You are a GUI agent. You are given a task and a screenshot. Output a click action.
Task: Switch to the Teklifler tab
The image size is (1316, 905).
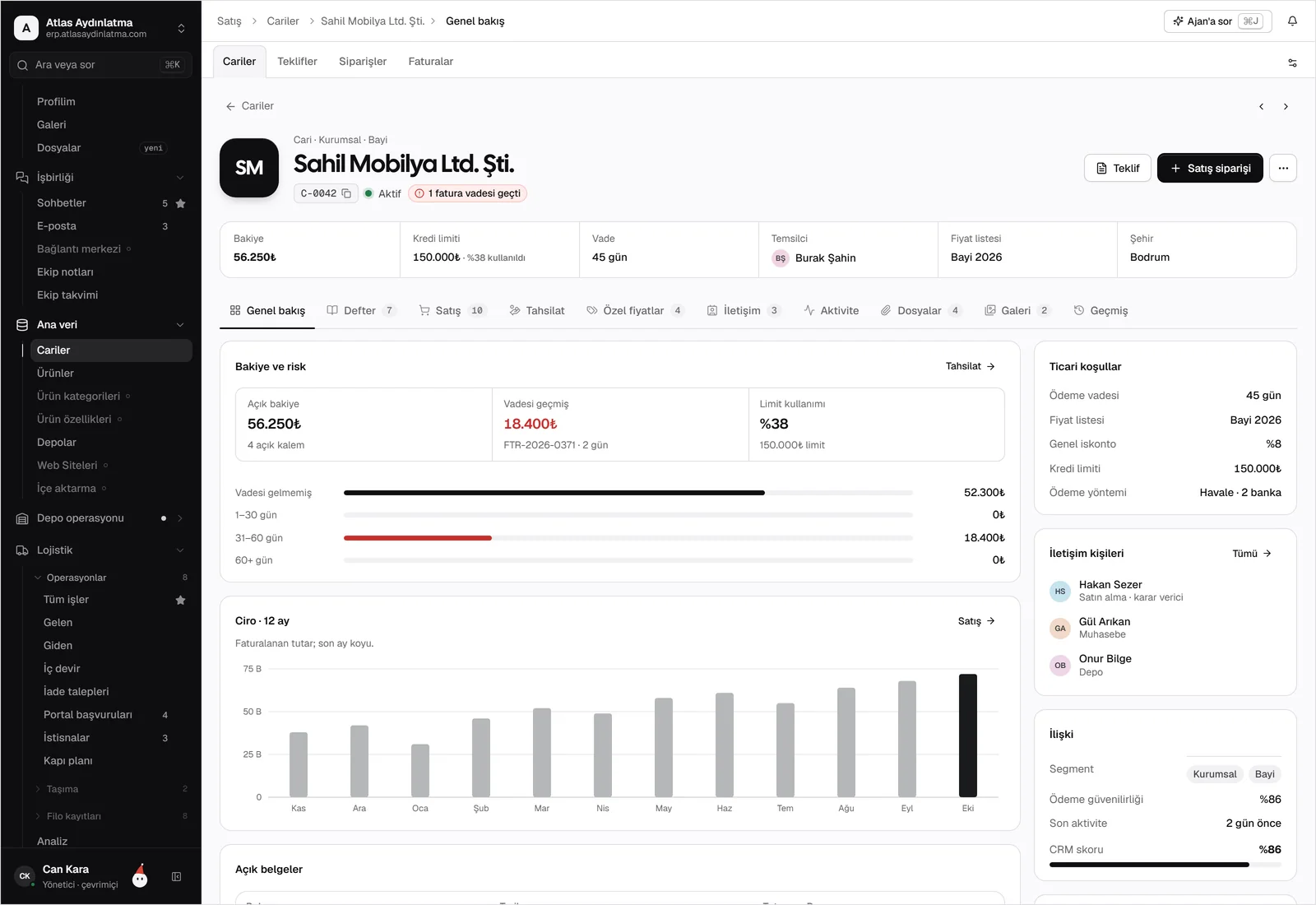[297, 62]
